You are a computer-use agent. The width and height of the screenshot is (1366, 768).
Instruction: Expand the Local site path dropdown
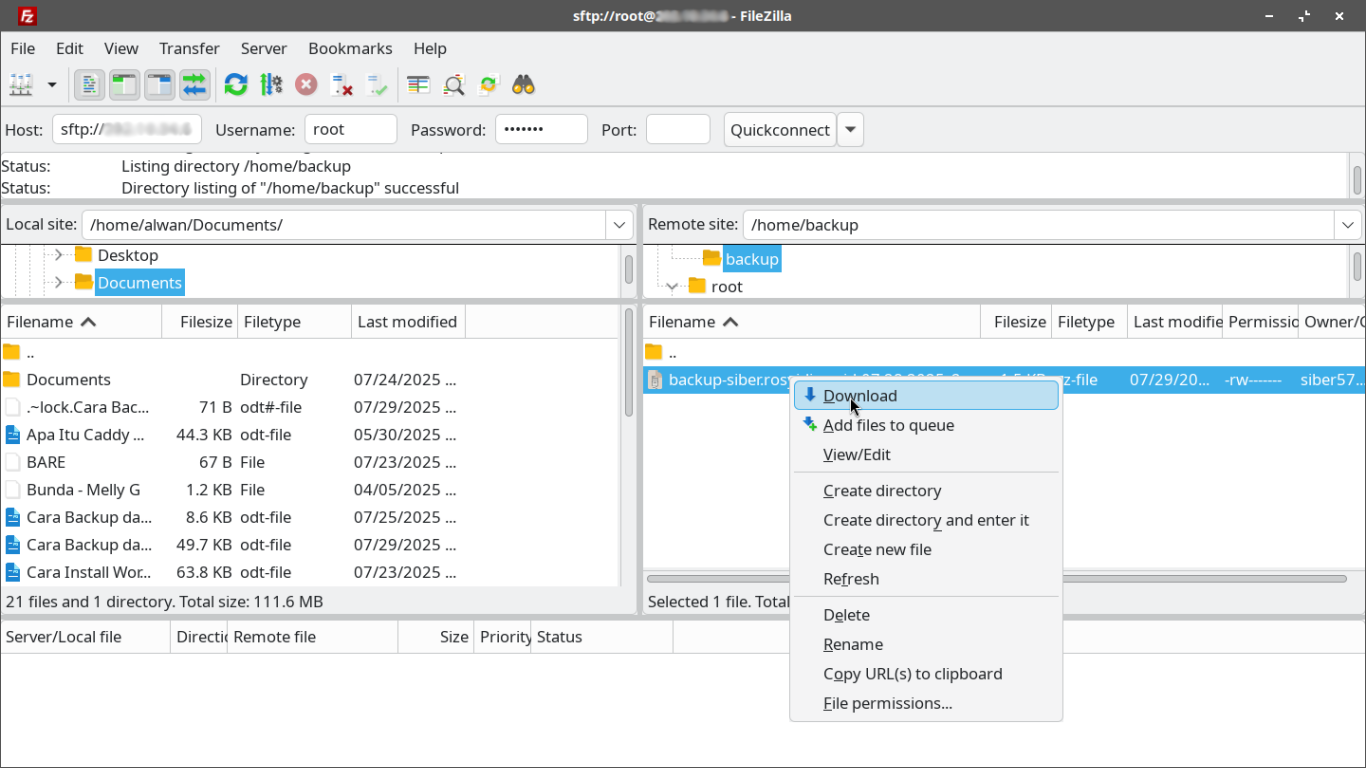[620, 225]
